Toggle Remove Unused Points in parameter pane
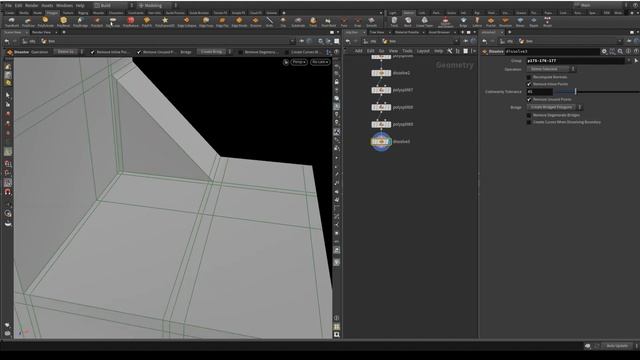 [529, 100]
